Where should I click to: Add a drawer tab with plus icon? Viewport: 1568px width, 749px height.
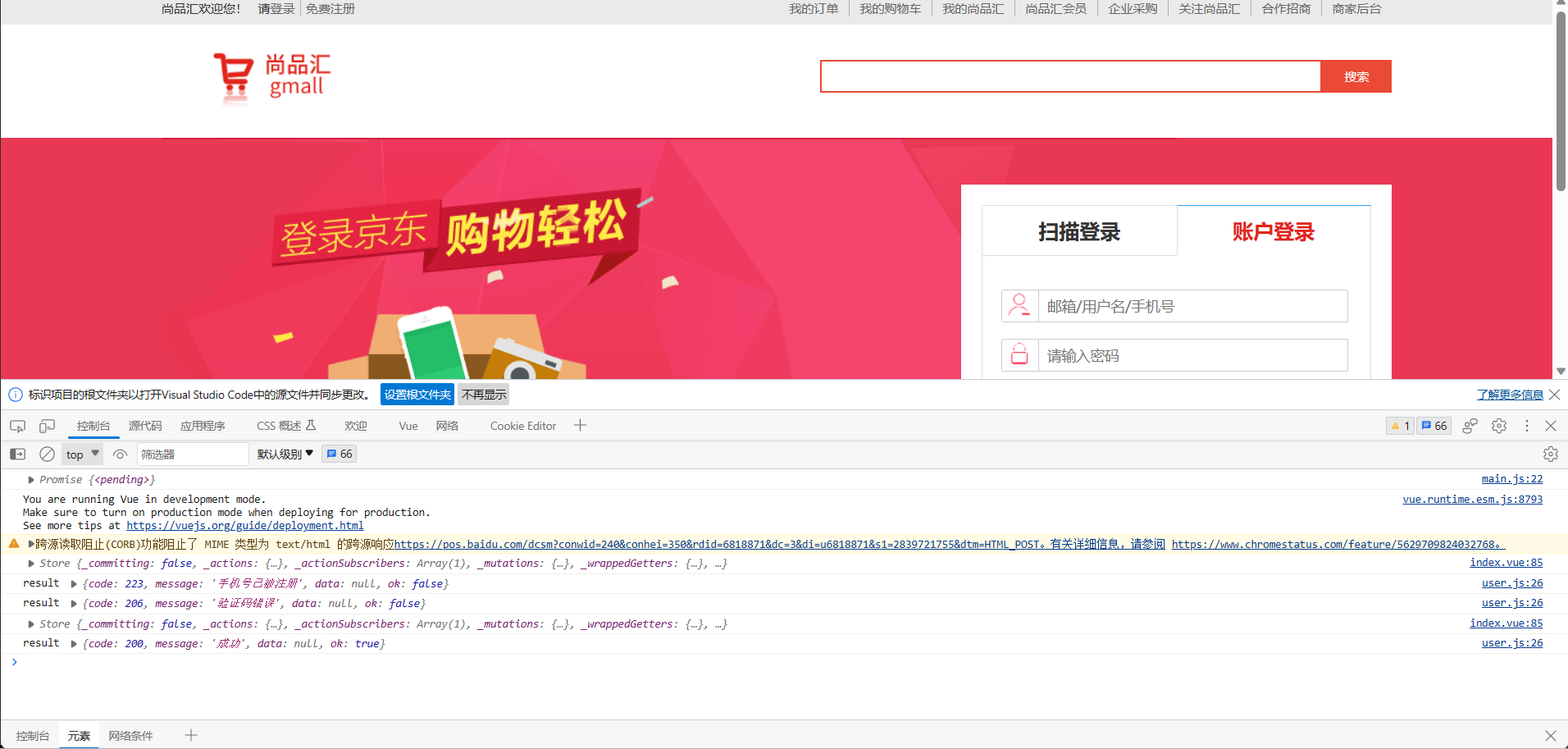191,735
